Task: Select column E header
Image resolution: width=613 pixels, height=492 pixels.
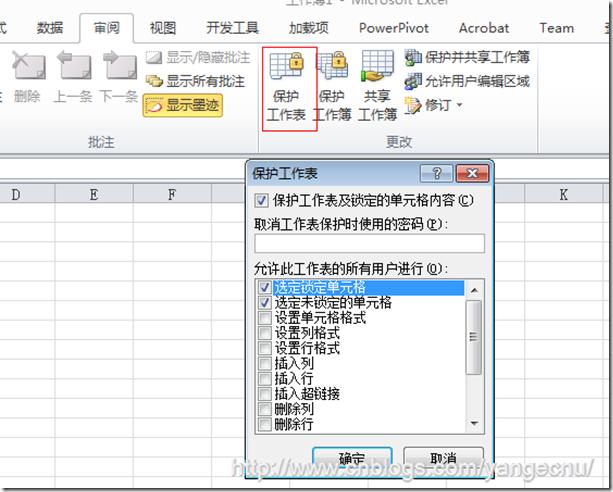Action: (94, 194)
